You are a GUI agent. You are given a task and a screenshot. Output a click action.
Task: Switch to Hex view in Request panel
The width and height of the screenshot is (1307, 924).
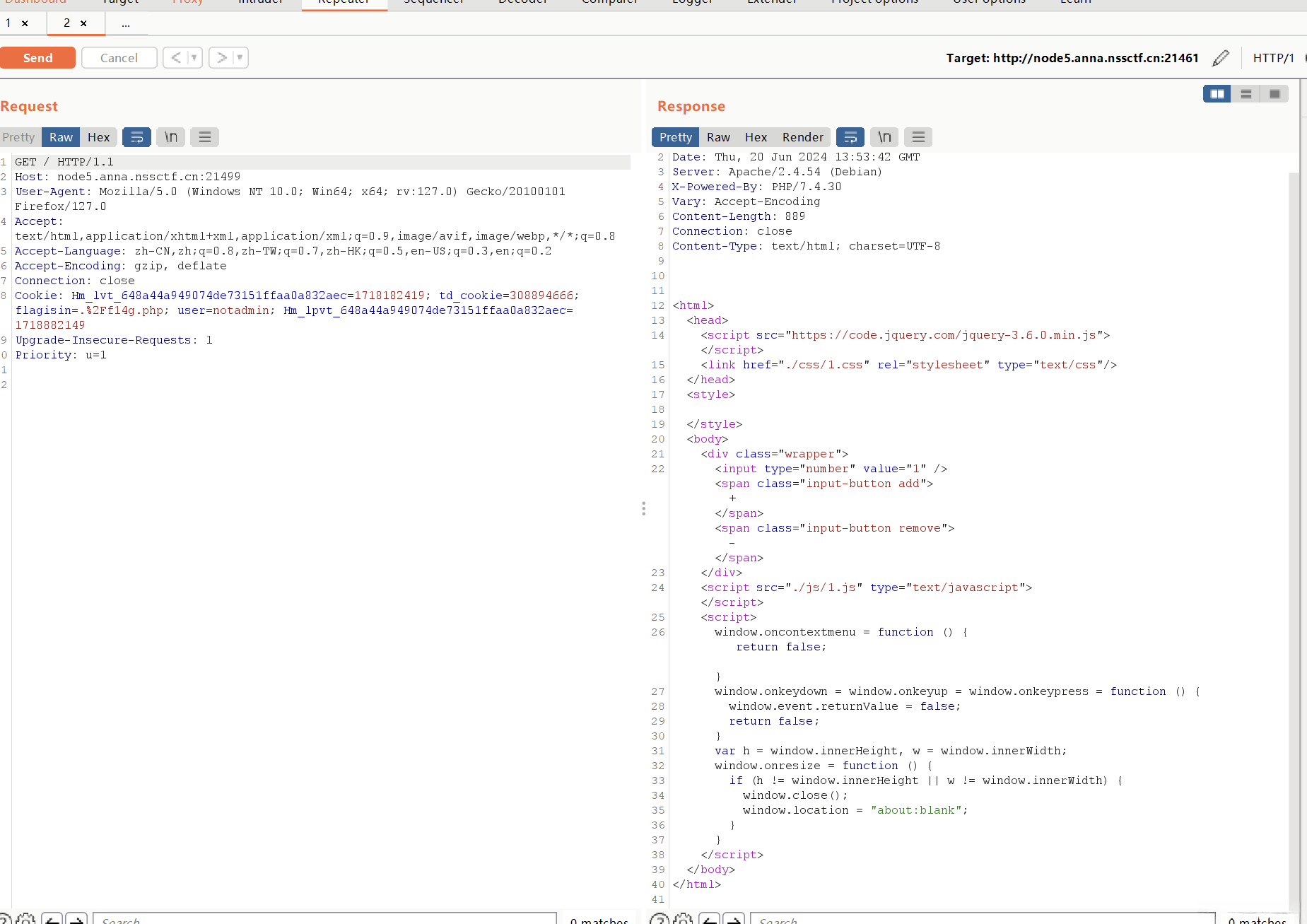tap(98, 137)
